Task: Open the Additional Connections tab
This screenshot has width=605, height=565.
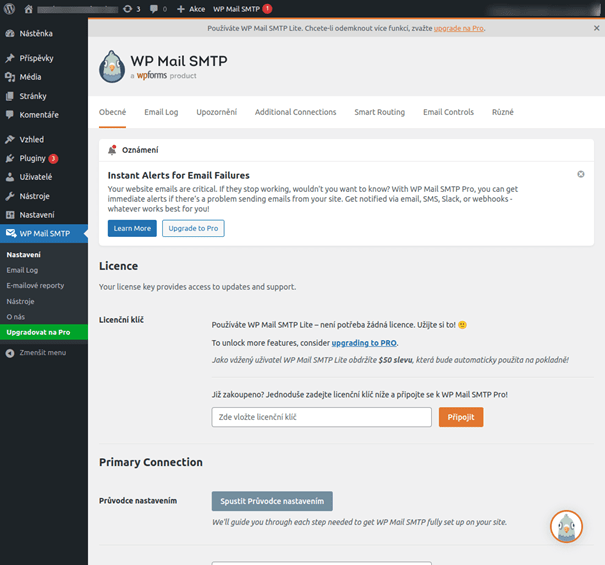Action: pos(296,112)
